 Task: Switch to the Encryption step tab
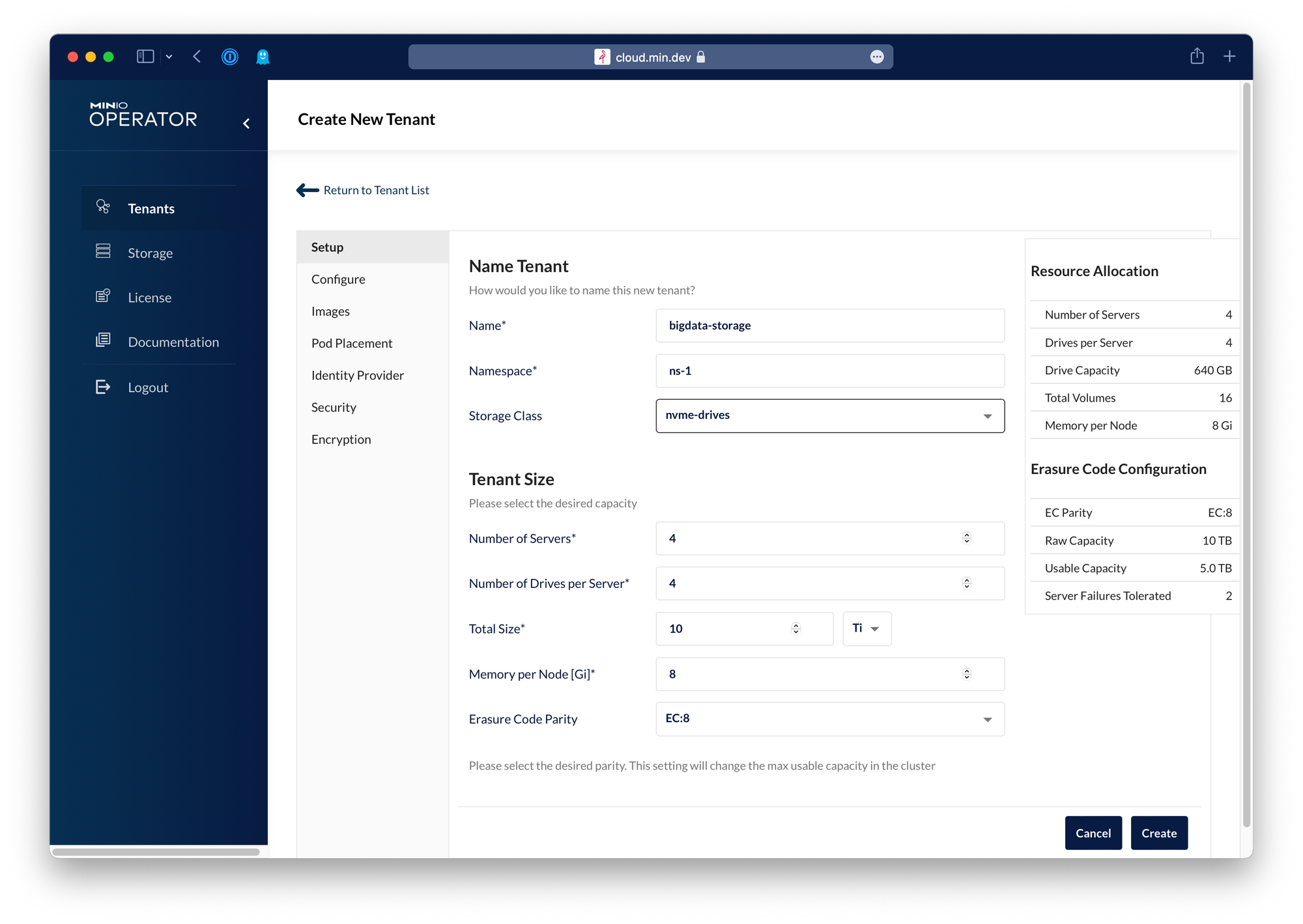[x=341, y=440]
